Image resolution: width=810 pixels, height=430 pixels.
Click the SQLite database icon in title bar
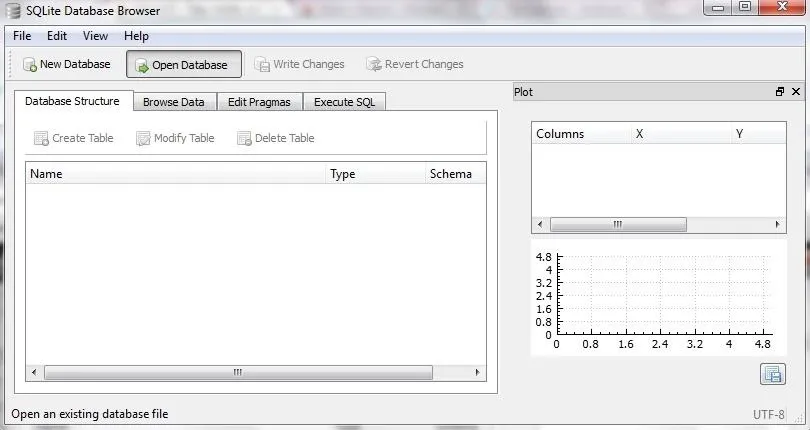[x=15, y=10]
